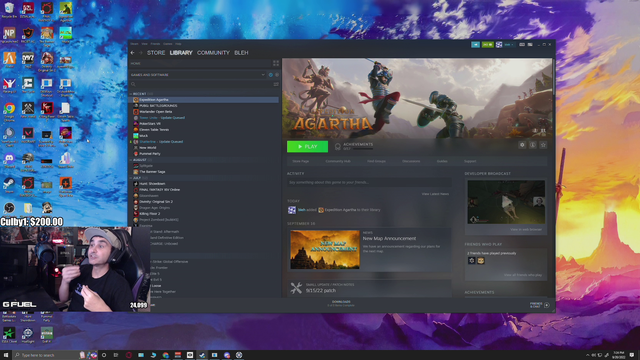Open the Windows Start menu
The image size is (640, 360).
click(6, 355)
